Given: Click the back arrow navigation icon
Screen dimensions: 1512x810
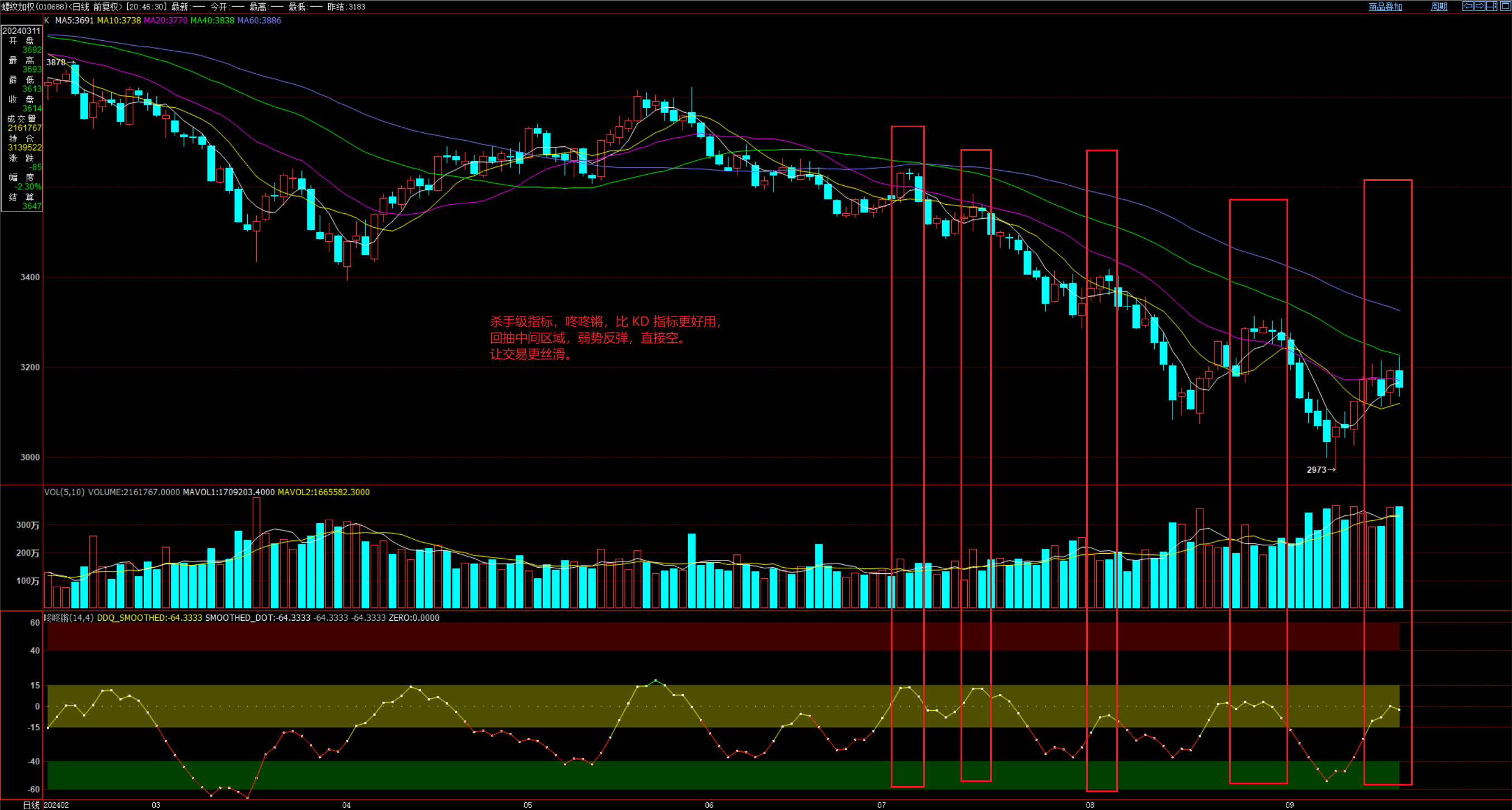Looking at the screenshot, I should click(x=1468, y=6).
